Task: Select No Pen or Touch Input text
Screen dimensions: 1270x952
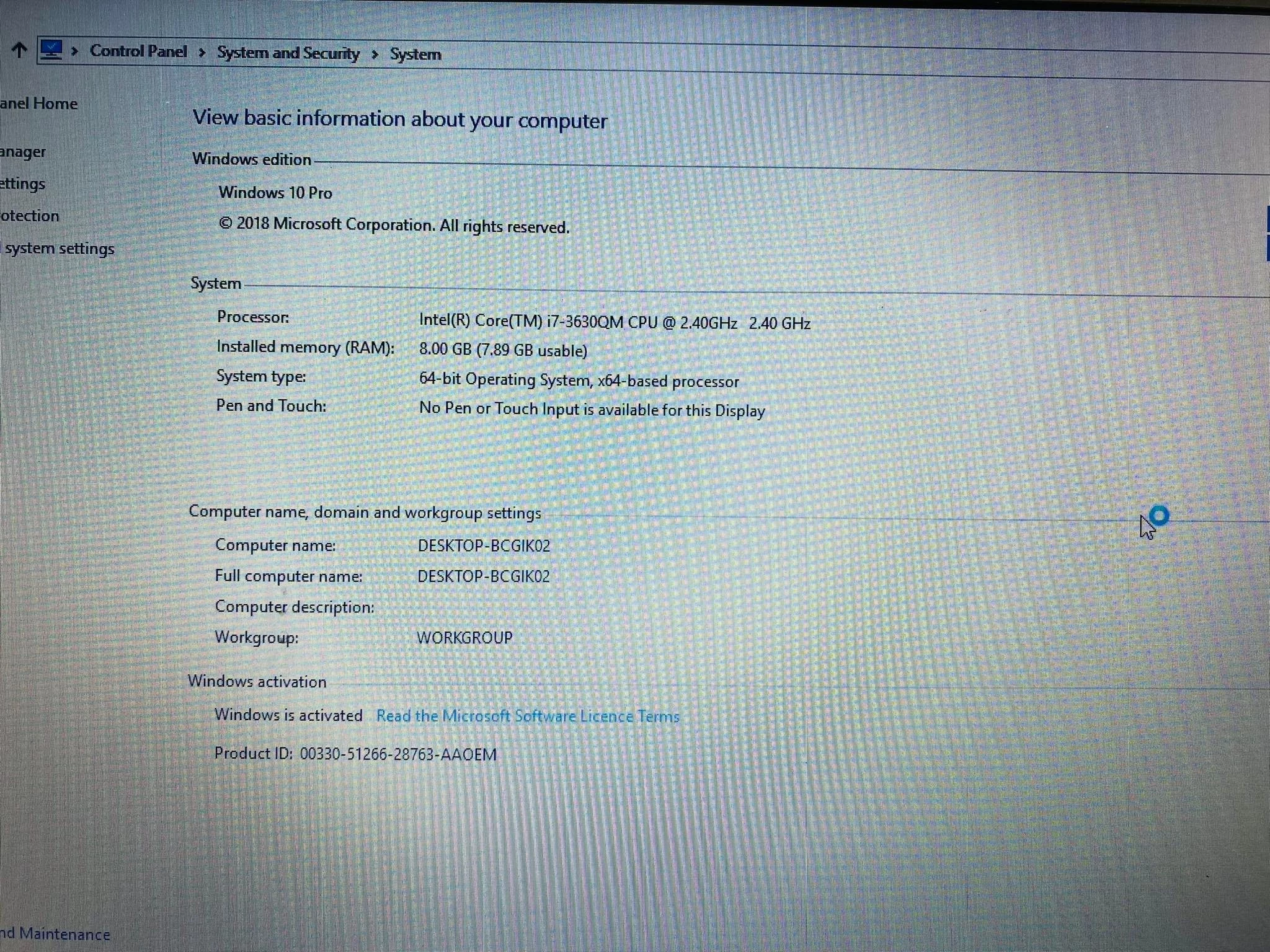Action: click(592, 409)
